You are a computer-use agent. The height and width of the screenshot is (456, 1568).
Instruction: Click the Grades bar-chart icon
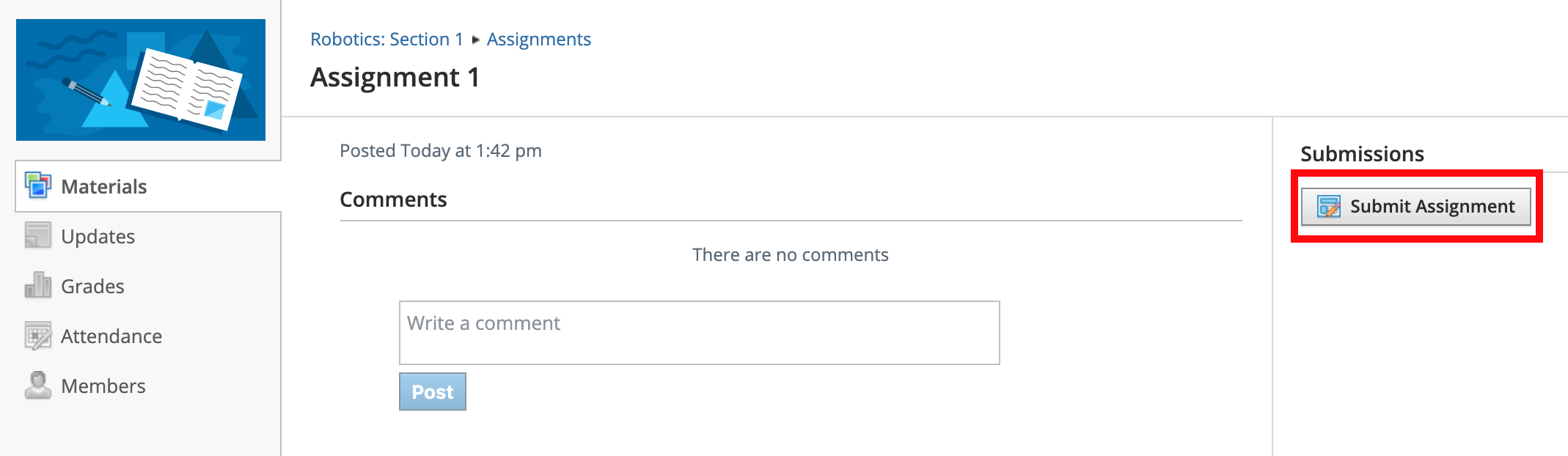coord(38,285)
